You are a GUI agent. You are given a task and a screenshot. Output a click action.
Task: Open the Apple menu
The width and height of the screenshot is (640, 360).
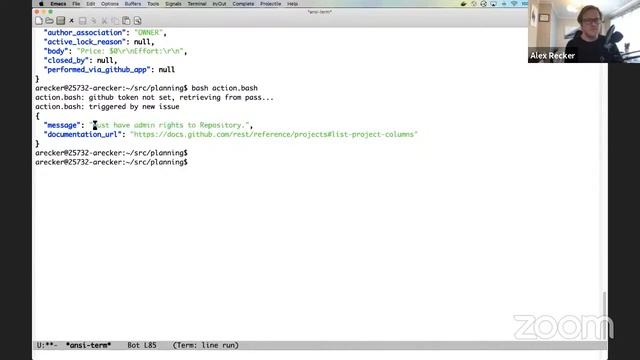point(41,4)
